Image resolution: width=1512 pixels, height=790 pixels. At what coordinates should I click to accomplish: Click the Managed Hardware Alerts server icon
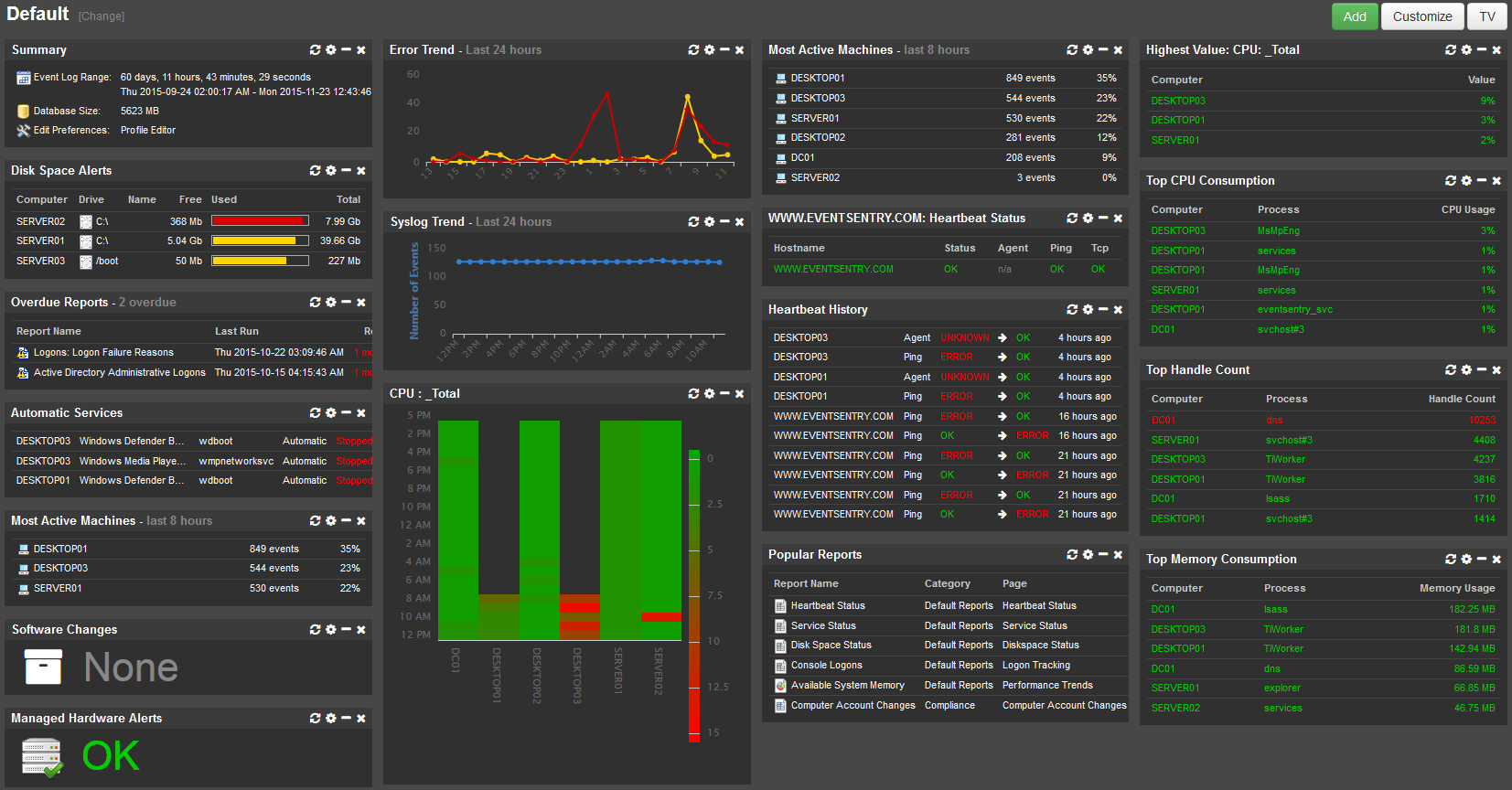42,757
